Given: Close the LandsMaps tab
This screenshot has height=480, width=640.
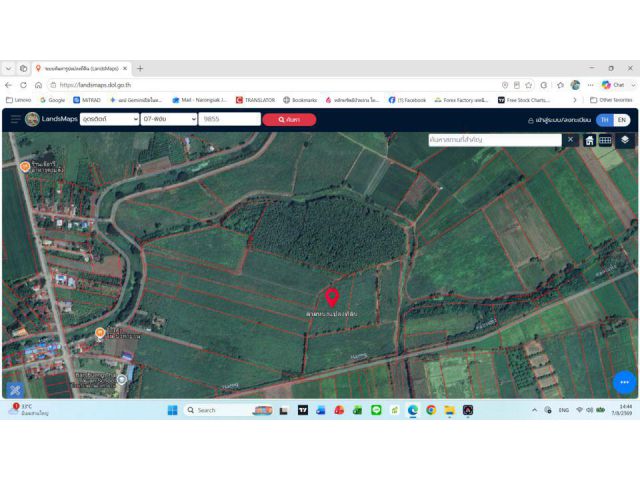Looking at the screenshot, I should point(125,68).
